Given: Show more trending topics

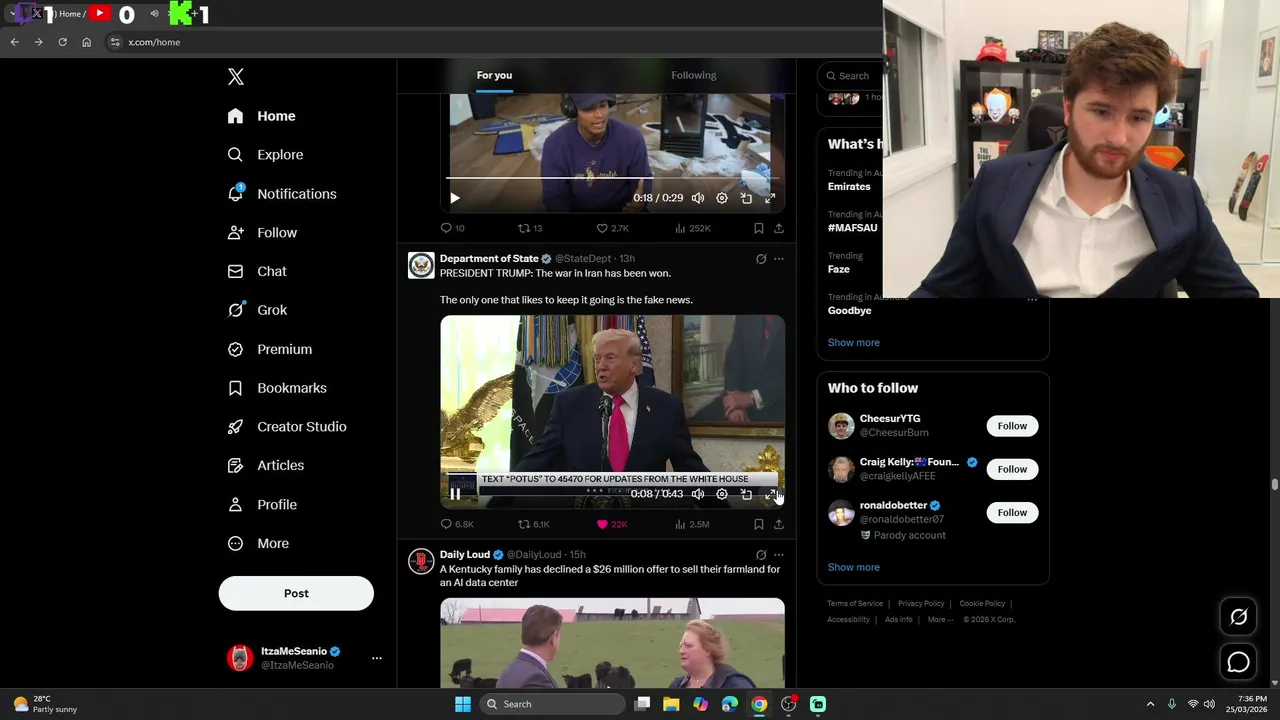Looking at the screenshot, I should [x=853, y=342].
